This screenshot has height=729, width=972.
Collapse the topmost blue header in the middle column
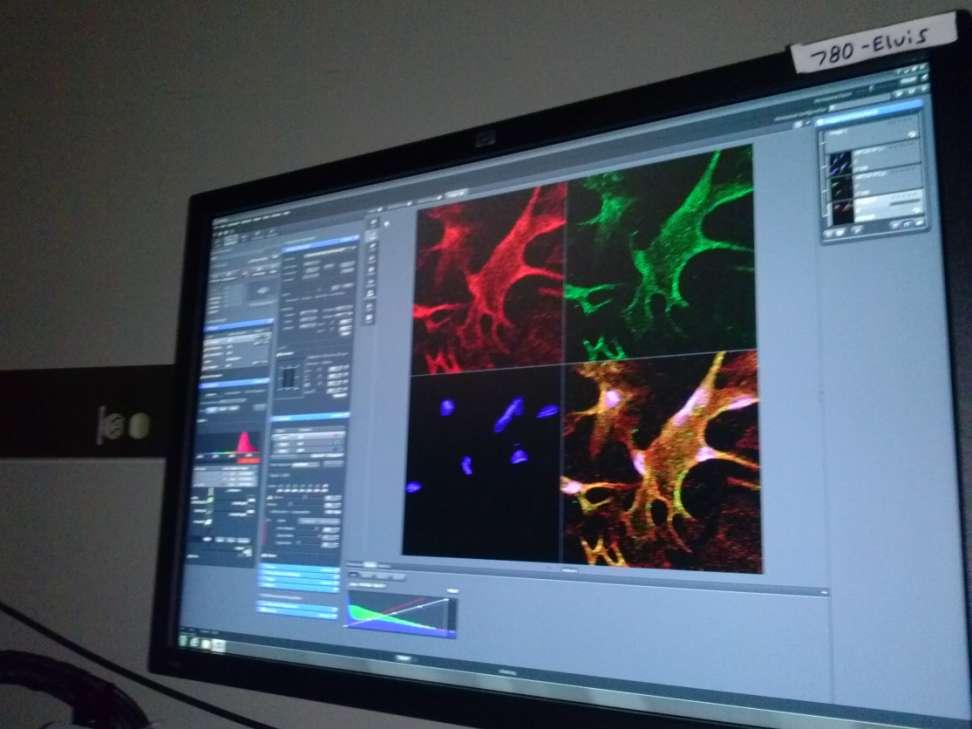[x=320, y=244]
